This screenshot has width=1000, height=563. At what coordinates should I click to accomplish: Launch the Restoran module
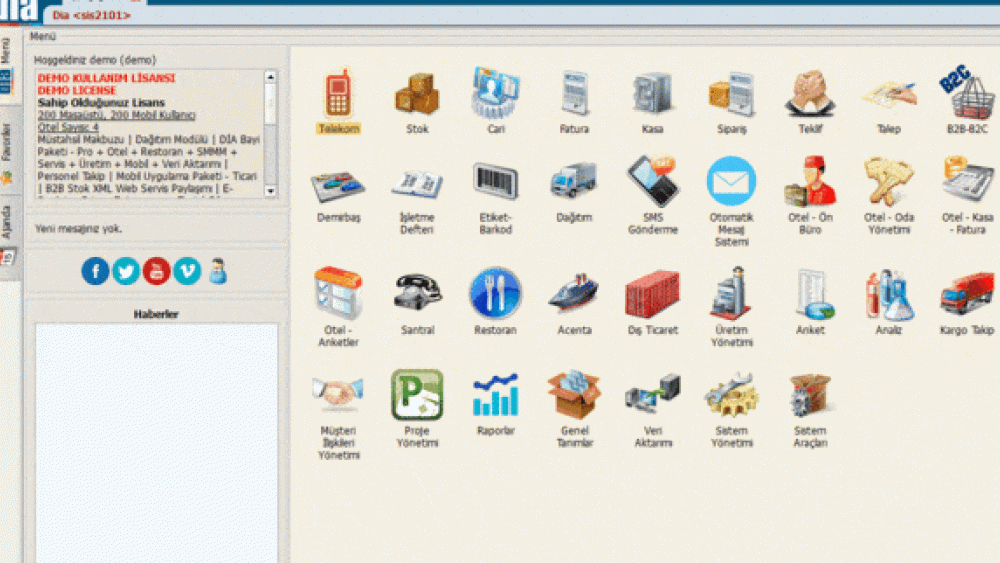click(495, 294)
